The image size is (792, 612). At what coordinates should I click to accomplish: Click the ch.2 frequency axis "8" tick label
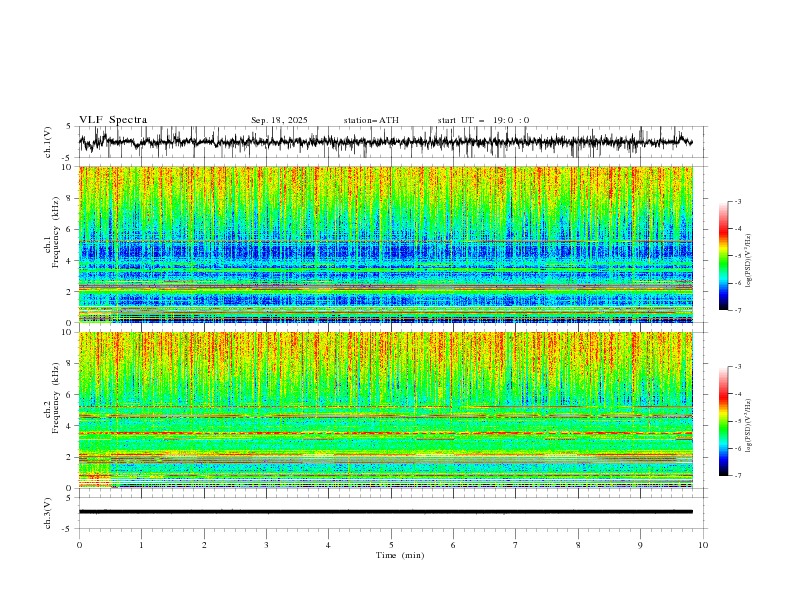pos(71,364)
